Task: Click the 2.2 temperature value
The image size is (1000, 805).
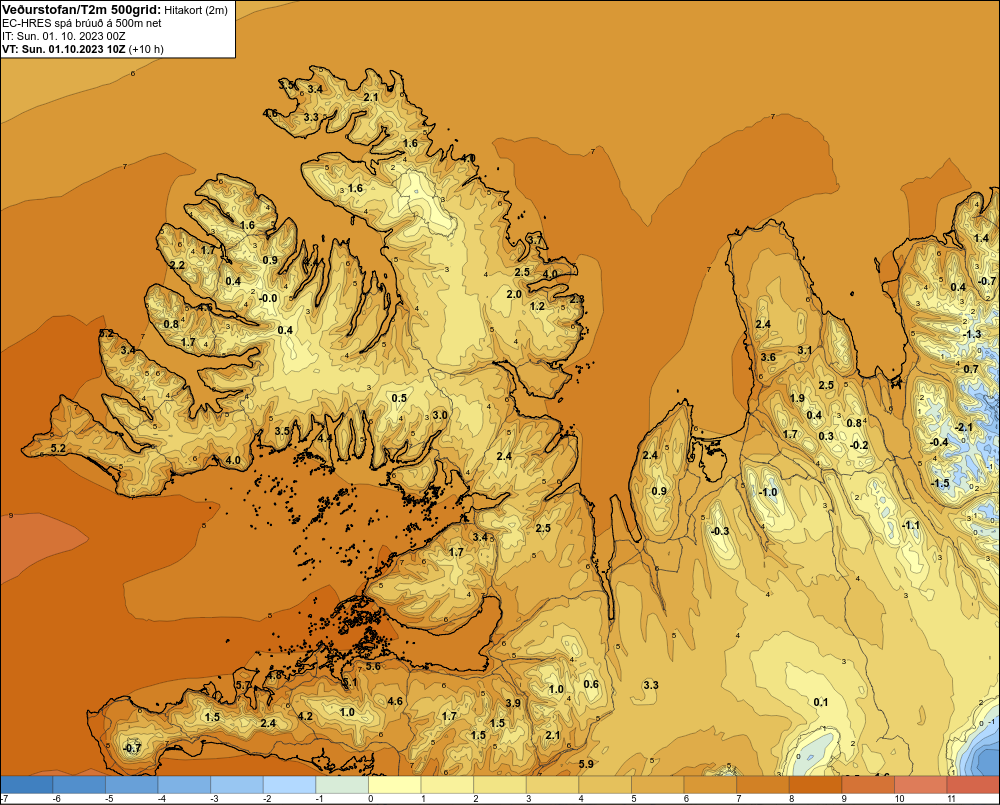Action: [177, 265]
